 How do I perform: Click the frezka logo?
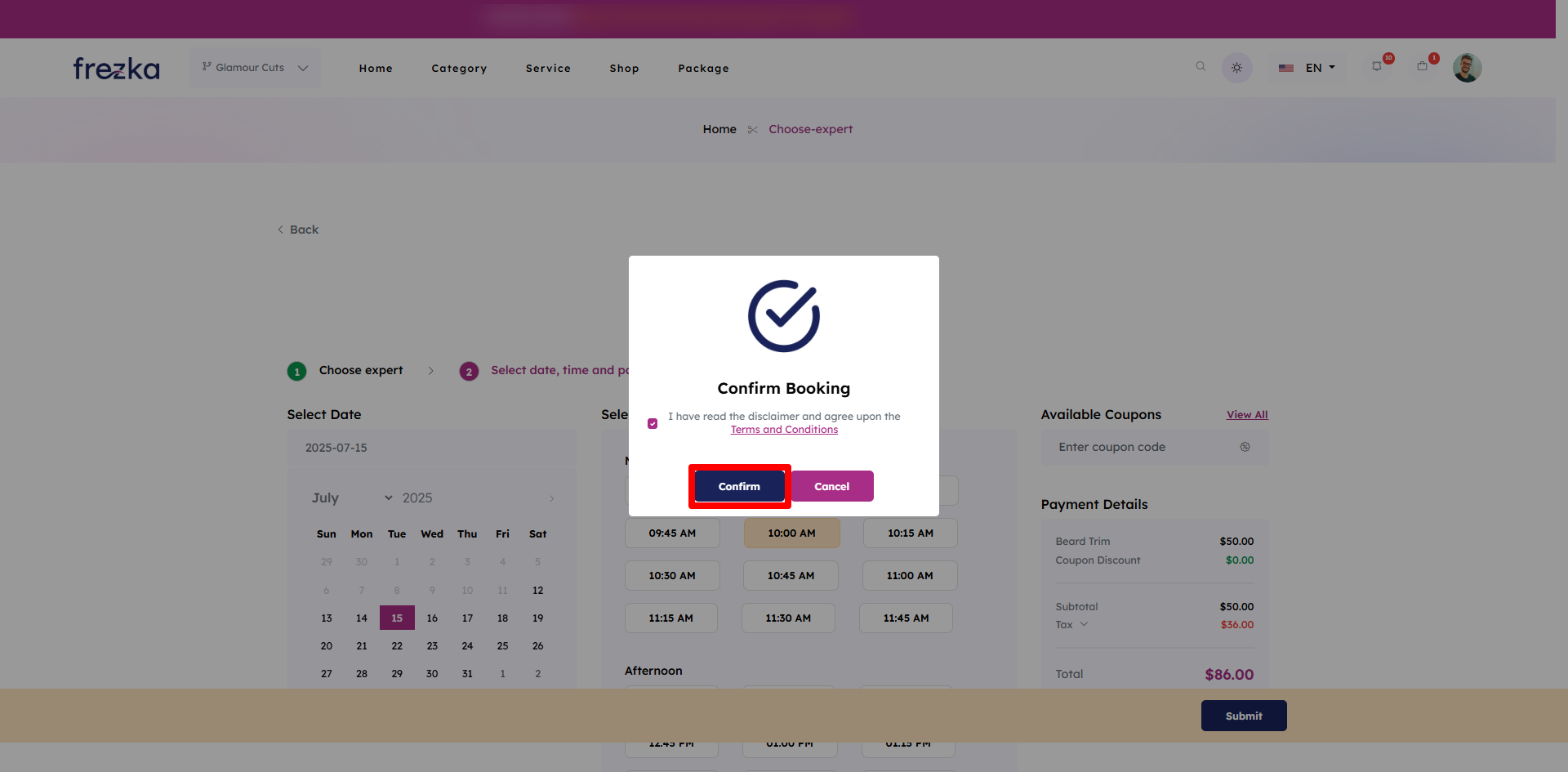coord(116,69)
